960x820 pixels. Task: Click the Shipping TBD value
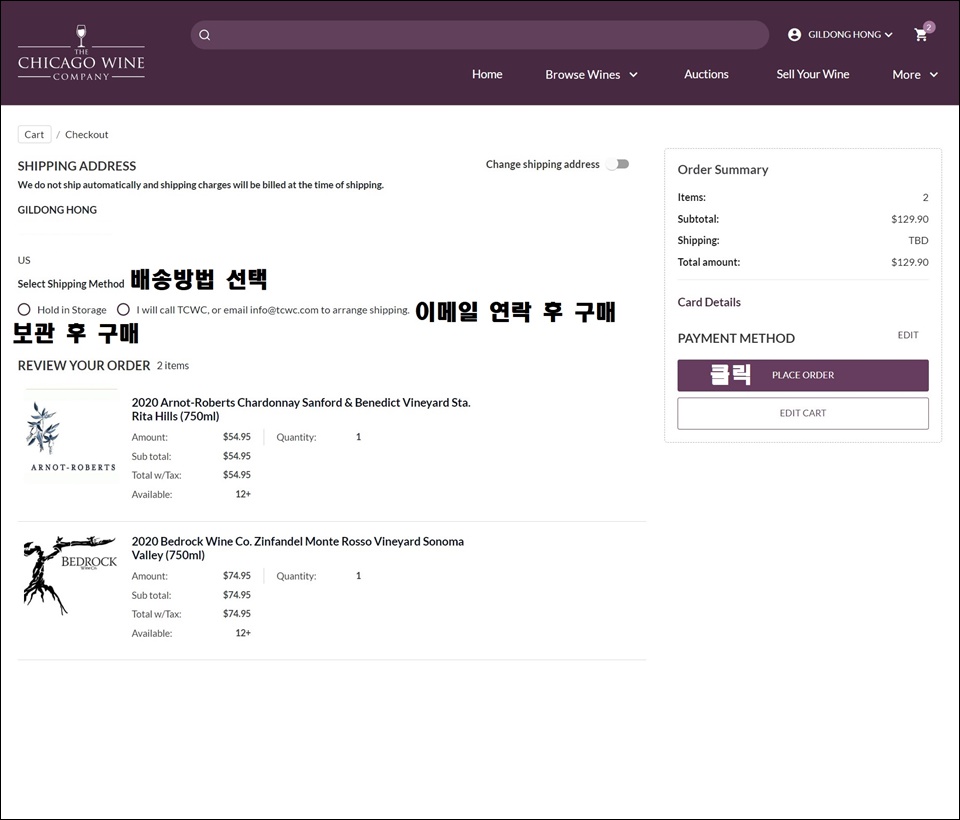[x=918, y=241]
